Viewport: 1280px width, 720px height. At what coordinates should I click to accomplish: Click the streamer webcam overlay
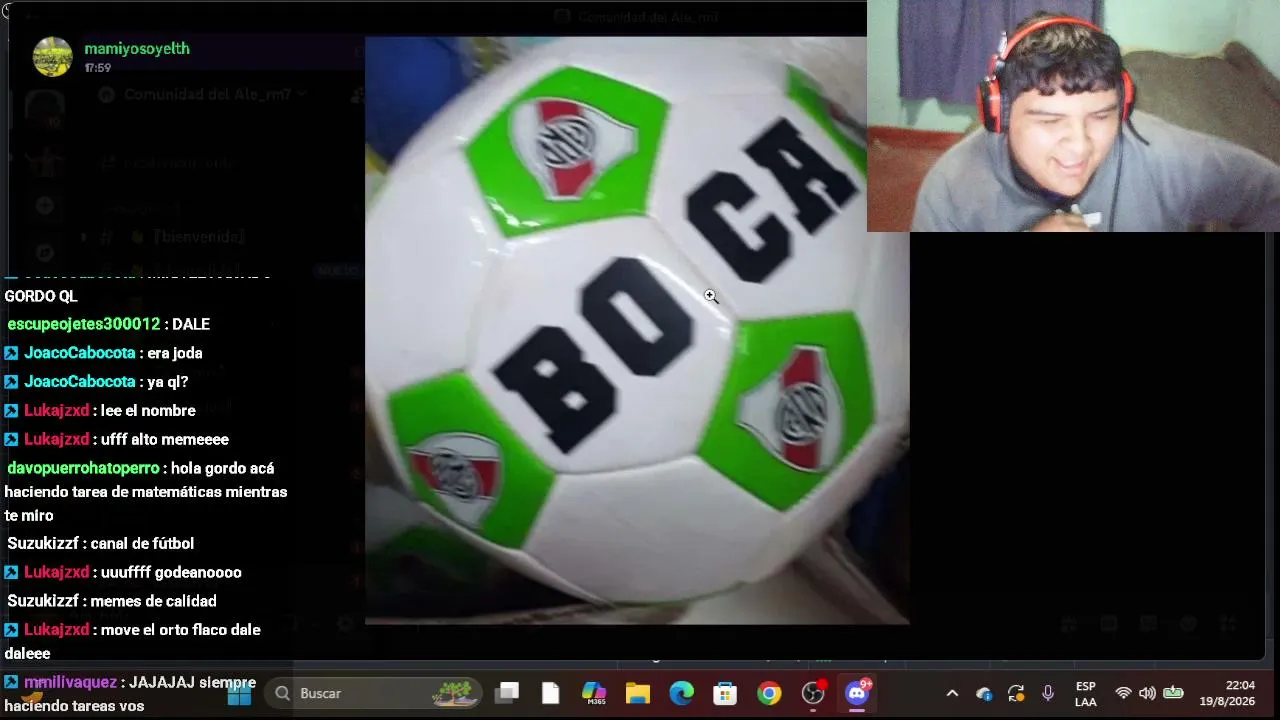[x=1073, y=116]
